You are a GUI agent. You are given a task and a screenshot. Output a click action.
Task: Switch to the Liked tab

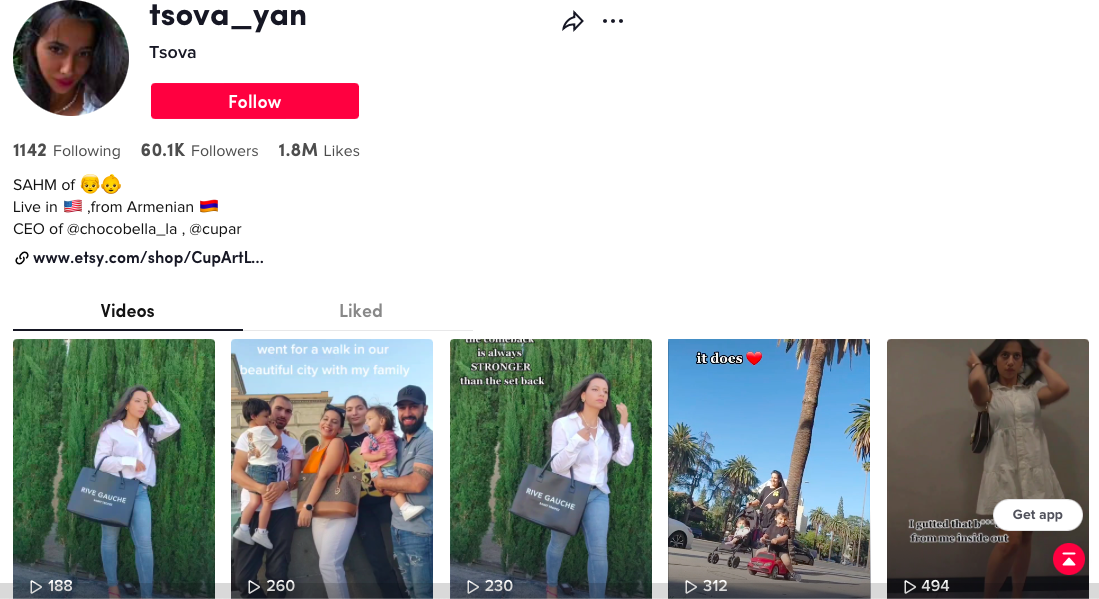(x=360, y=311)
